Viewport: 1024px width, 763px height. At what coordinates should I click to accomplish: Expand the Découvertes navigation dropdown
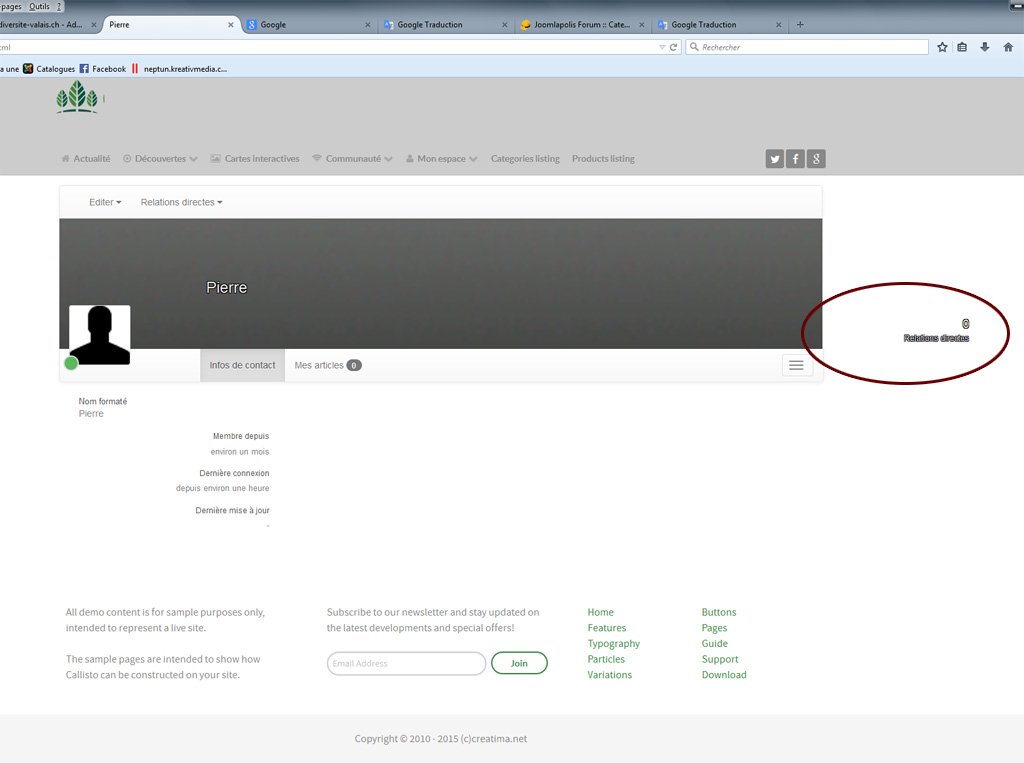click(x=160, y=159)
